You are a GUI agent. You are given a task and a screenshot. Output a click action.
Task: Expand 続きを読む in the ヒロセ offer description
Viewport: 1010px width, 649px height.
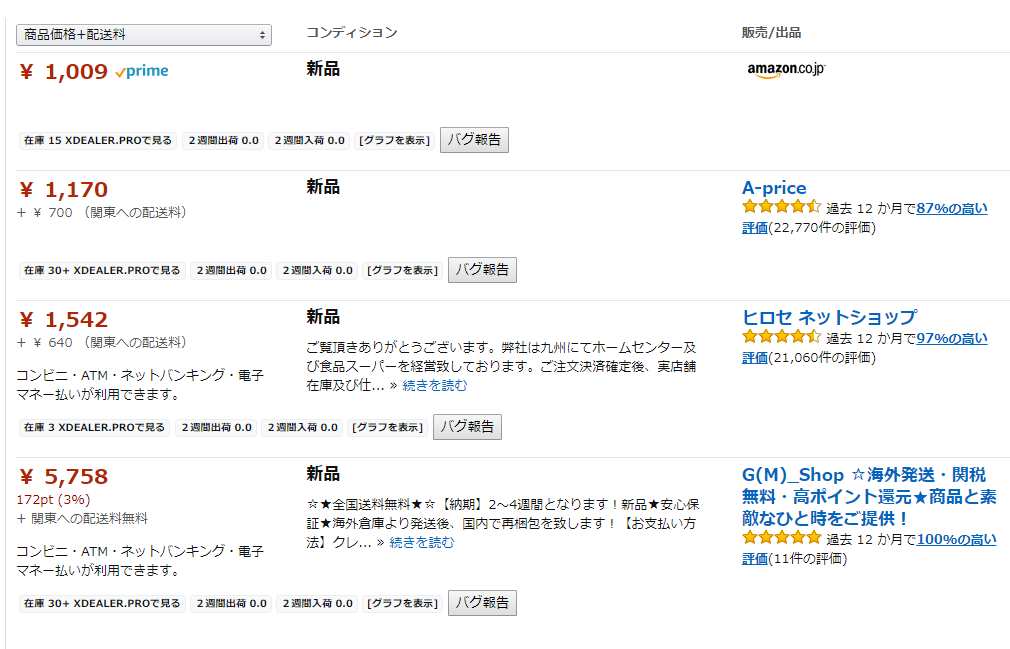(434, 385)
